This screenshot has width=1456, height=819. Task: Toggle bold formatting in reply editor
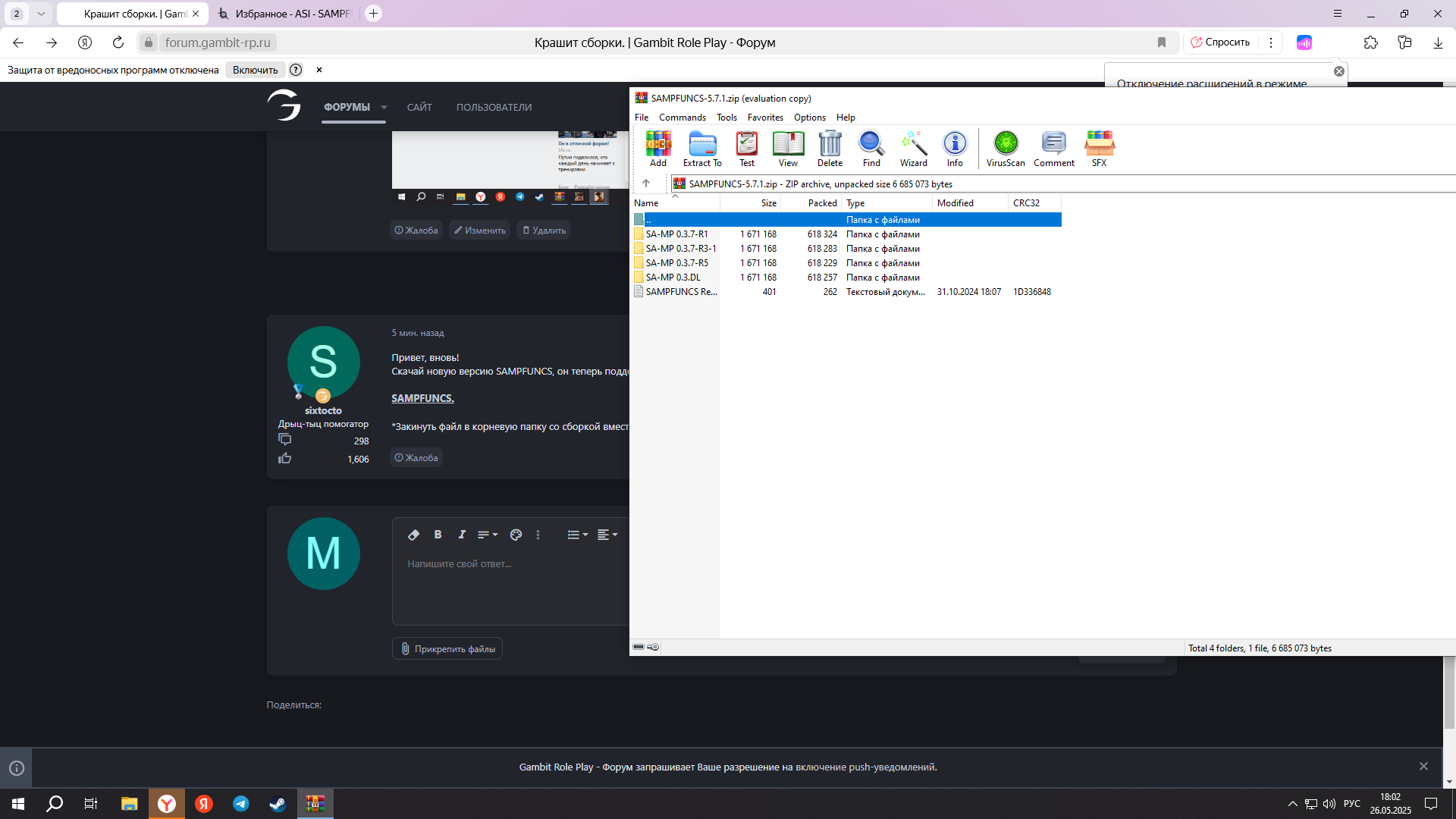(438, 535)
